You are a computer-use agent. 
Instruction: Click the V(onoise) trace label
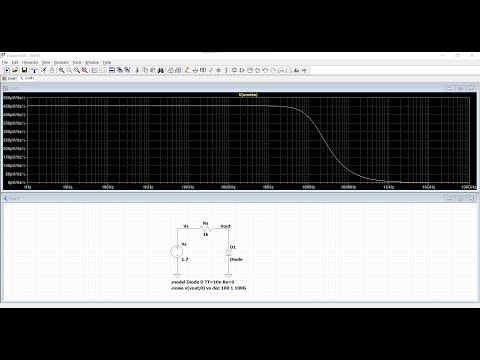pyautogui.click(x=248, y=95)
